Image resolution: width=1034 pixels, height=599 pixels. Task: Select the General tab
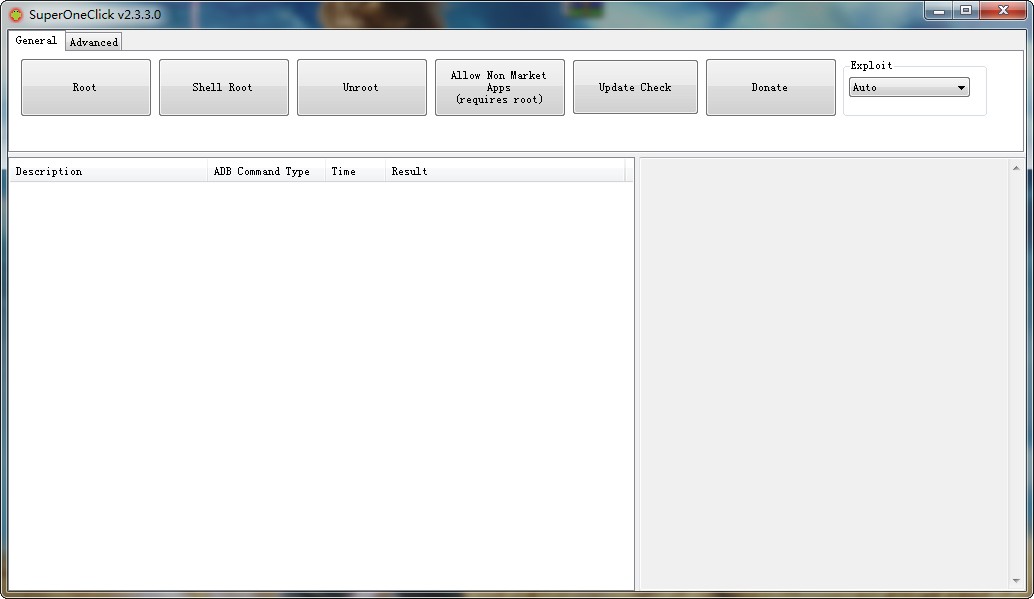coord(36,40)
